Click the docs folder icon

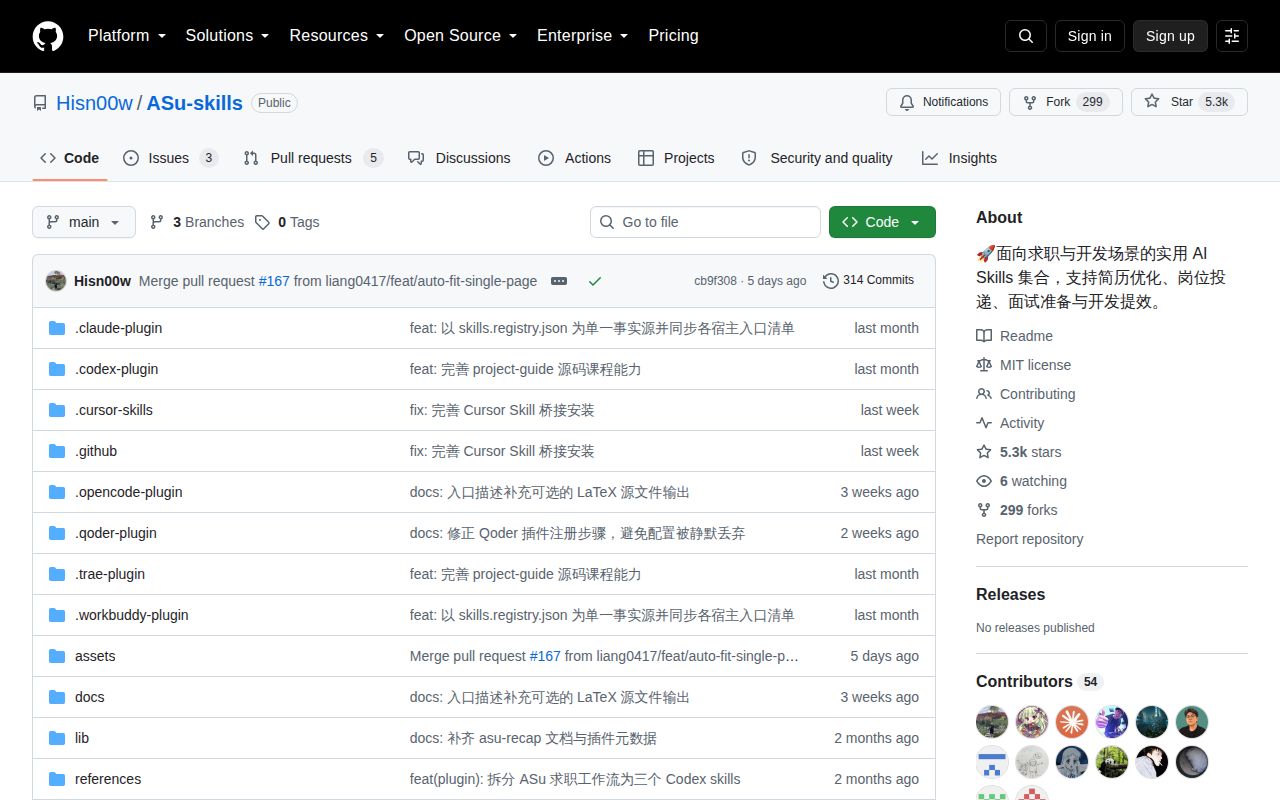[57, 697]
